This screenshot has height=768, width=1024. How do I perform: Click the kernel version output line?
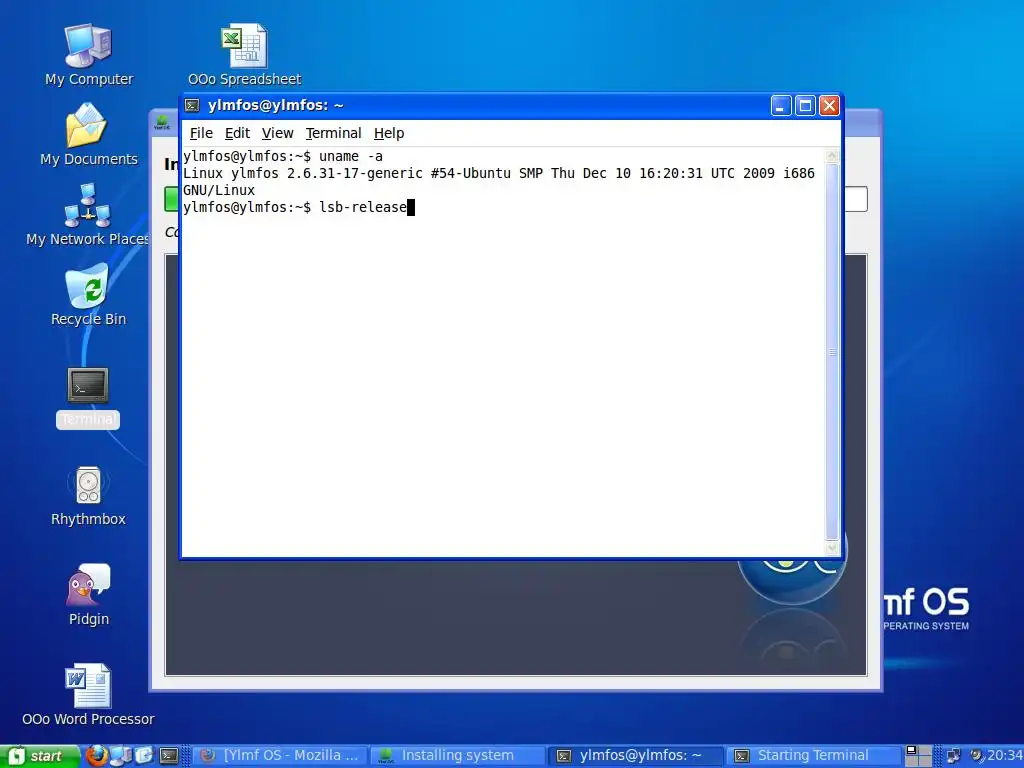point(499,173)
